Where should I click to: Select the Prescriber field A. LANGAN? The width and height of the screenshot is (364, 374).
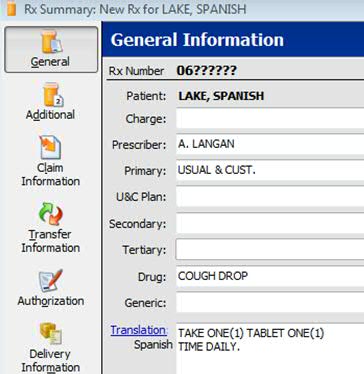(270, 145)
